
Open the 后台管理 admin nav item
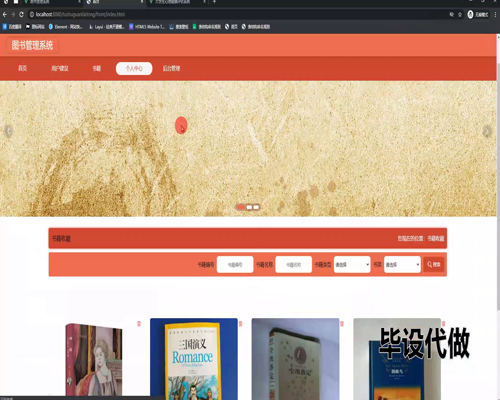click(x=171, y=68)
